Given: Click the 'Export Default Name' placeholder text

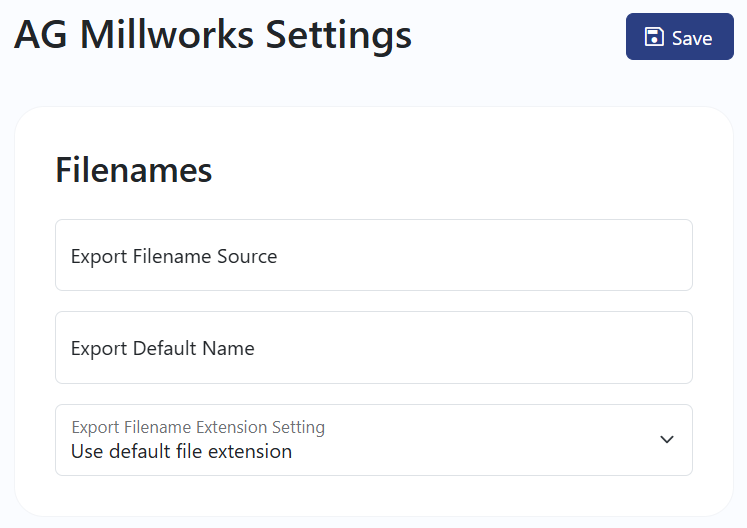Looking at the screenshot, I should click(x=162, y=348).
